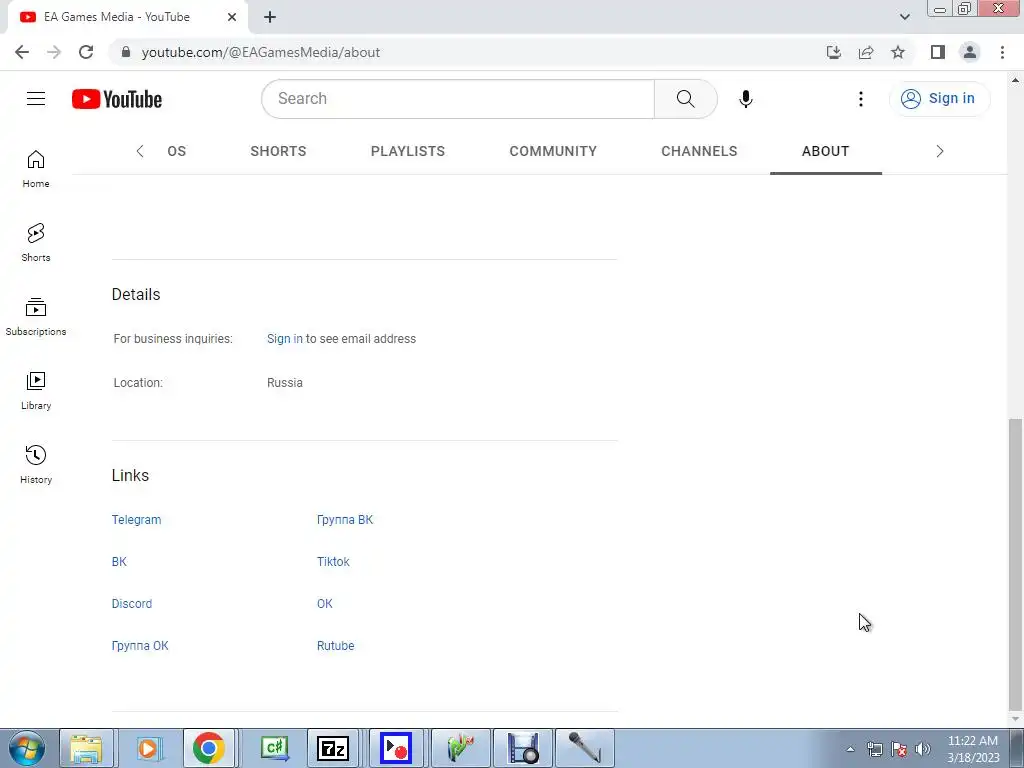Open the ВК link

coord(119,562)
